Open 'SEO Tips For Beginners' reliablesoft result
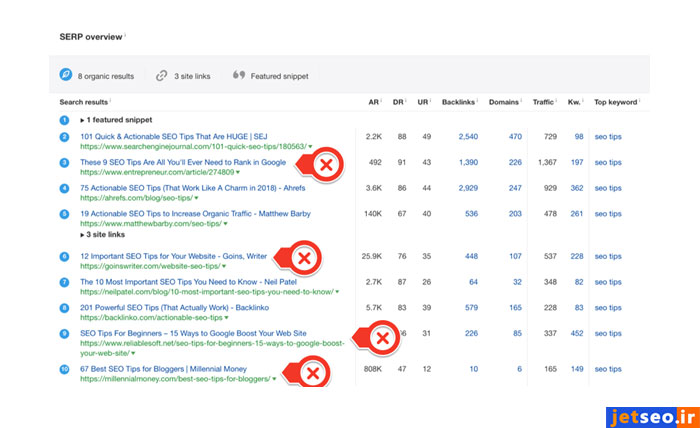 [193, 333]
